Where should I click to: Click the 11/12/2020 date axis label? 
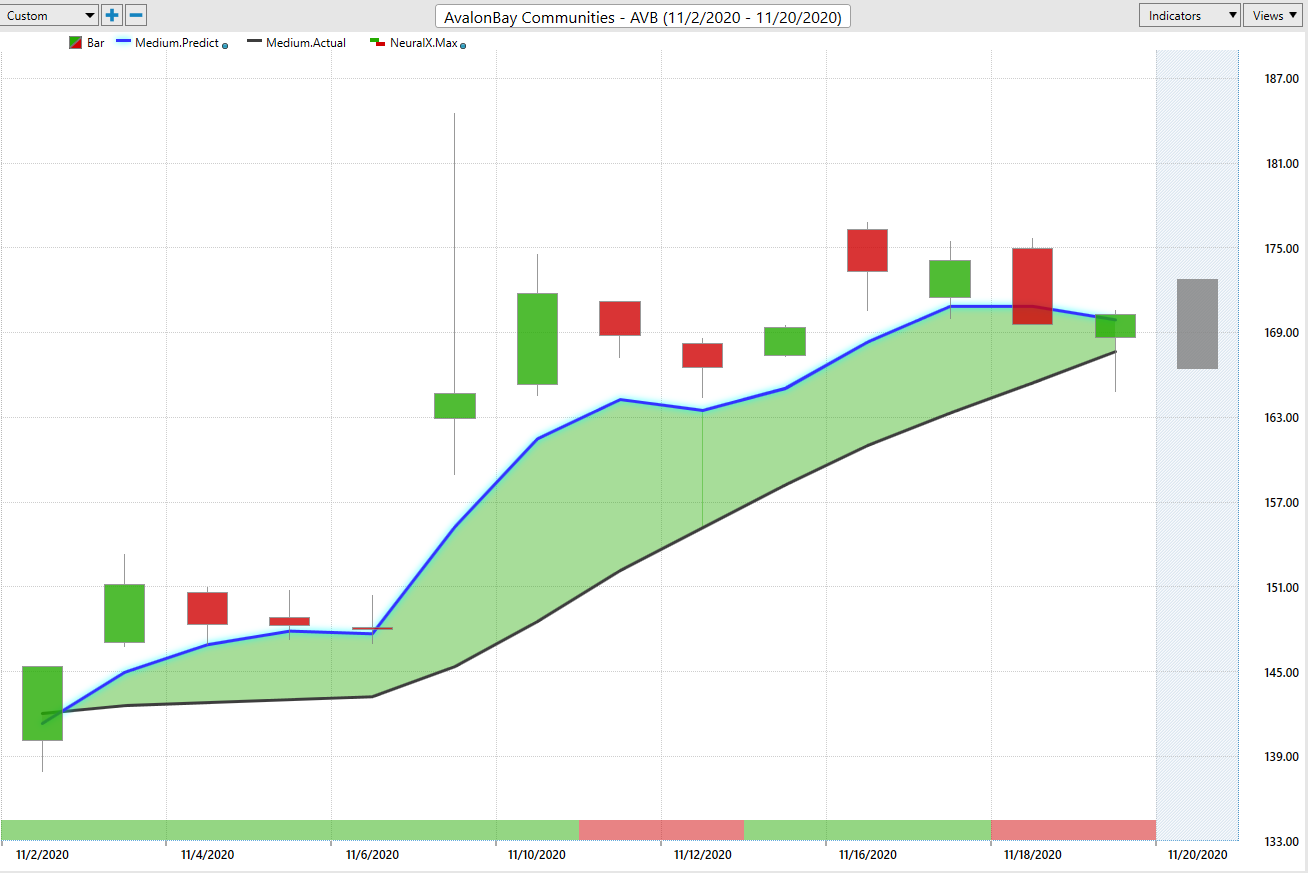click(703, 855)
